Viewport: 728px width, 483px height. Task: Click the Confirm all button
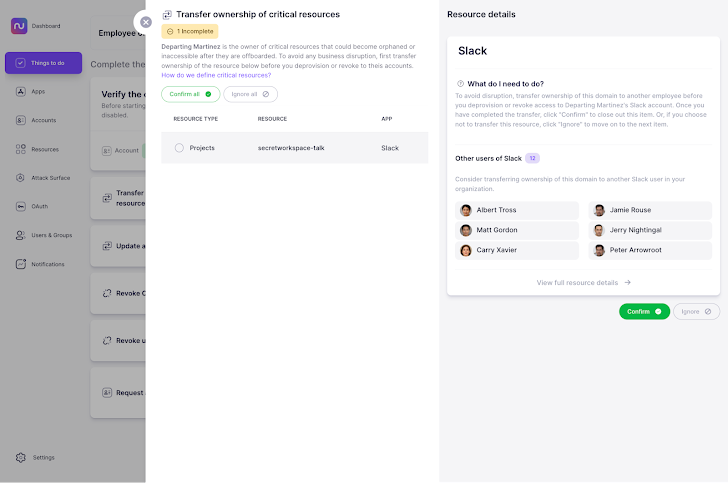pyautogui.click(x=190, y=94)
